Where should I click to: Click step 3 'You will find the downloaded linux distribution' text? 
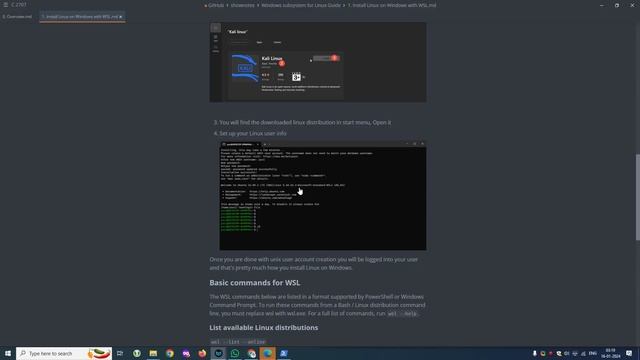tap(305, 122)
